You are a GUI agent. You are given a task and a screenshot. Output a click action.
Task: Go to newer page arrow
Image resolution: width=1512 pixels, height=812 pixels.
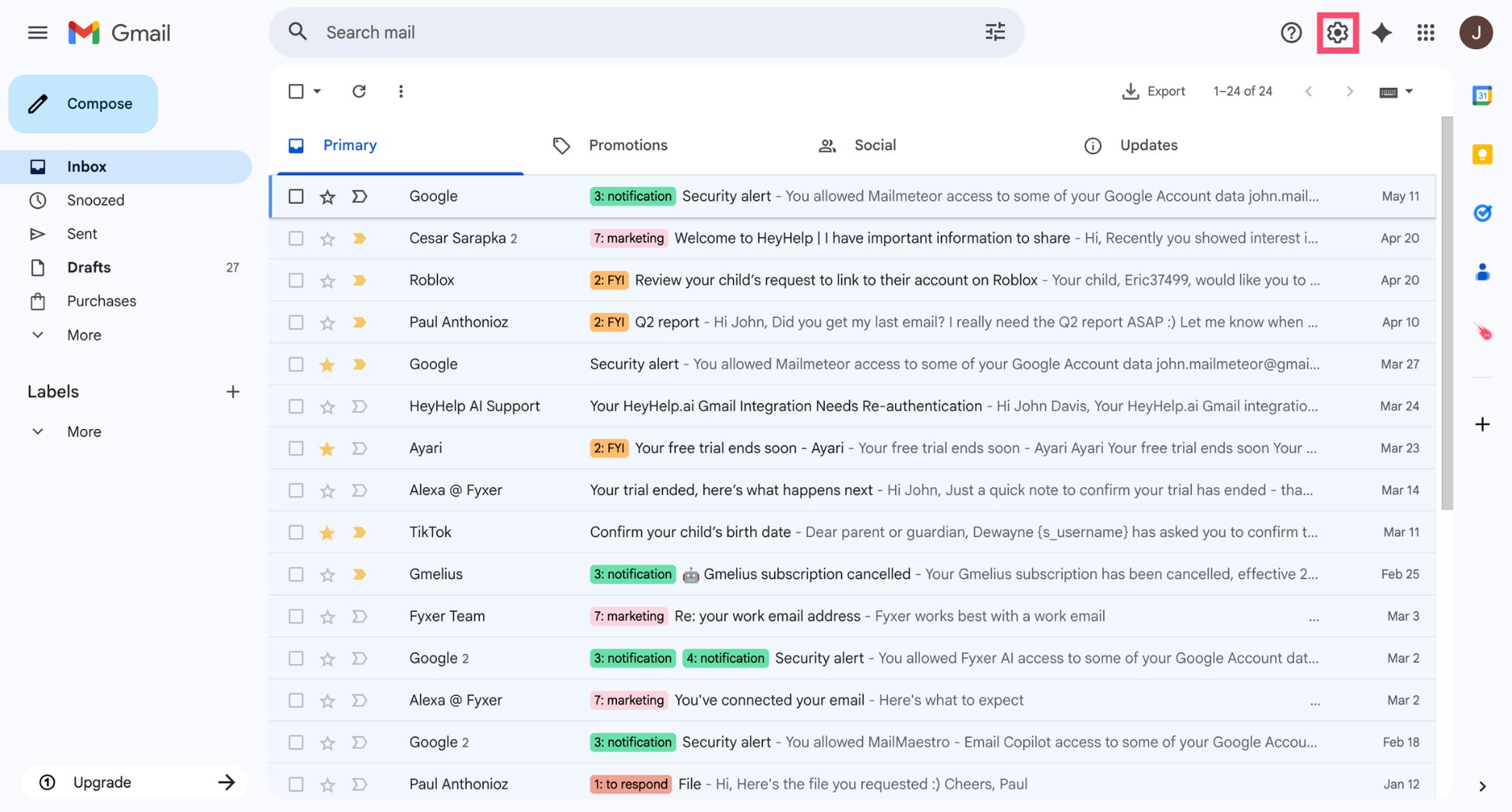pos(1309,91)
